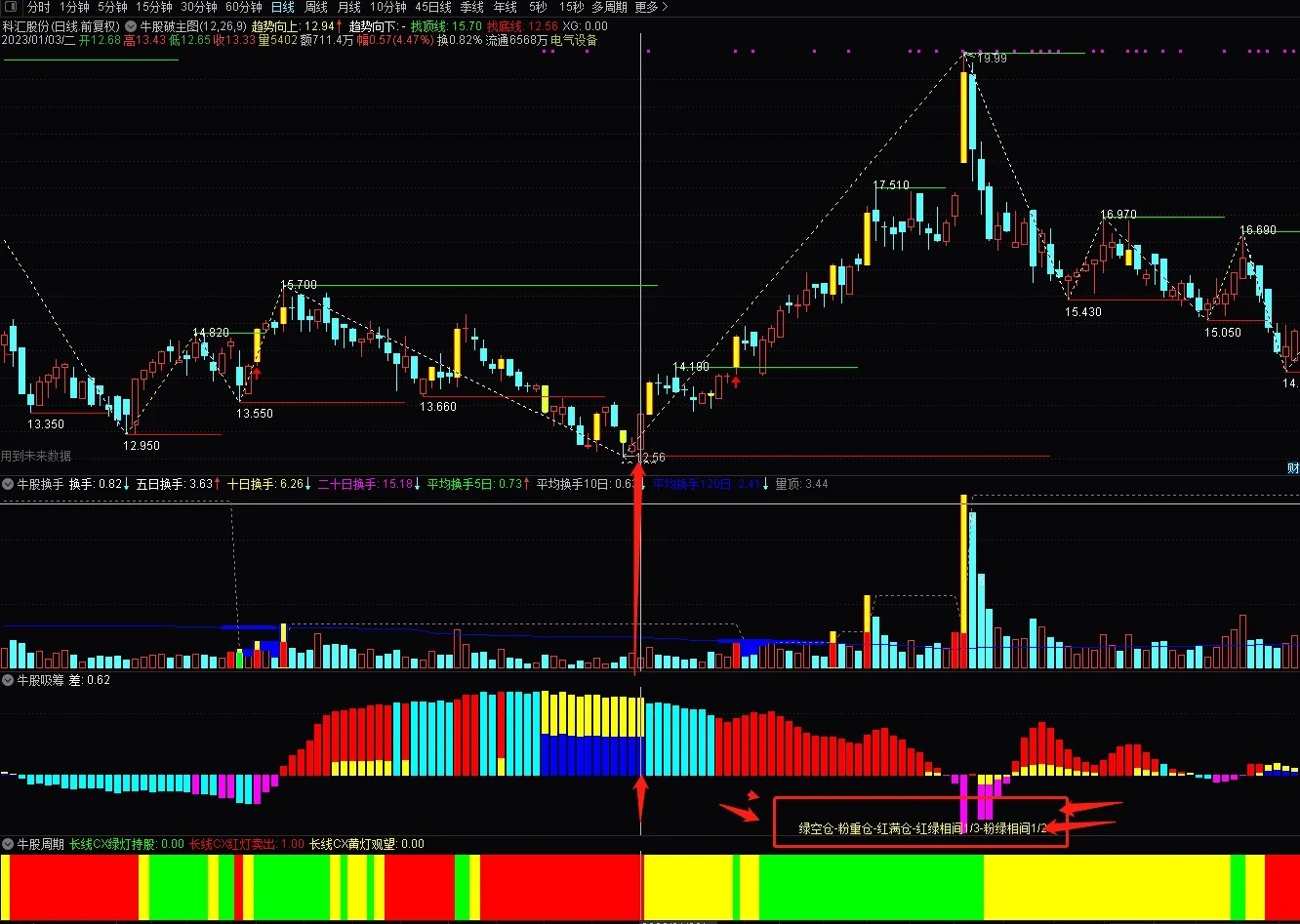Screen dimensions: 1300x924
Task: Select the 15分钟 period tab
Action: tap(154, 7)
